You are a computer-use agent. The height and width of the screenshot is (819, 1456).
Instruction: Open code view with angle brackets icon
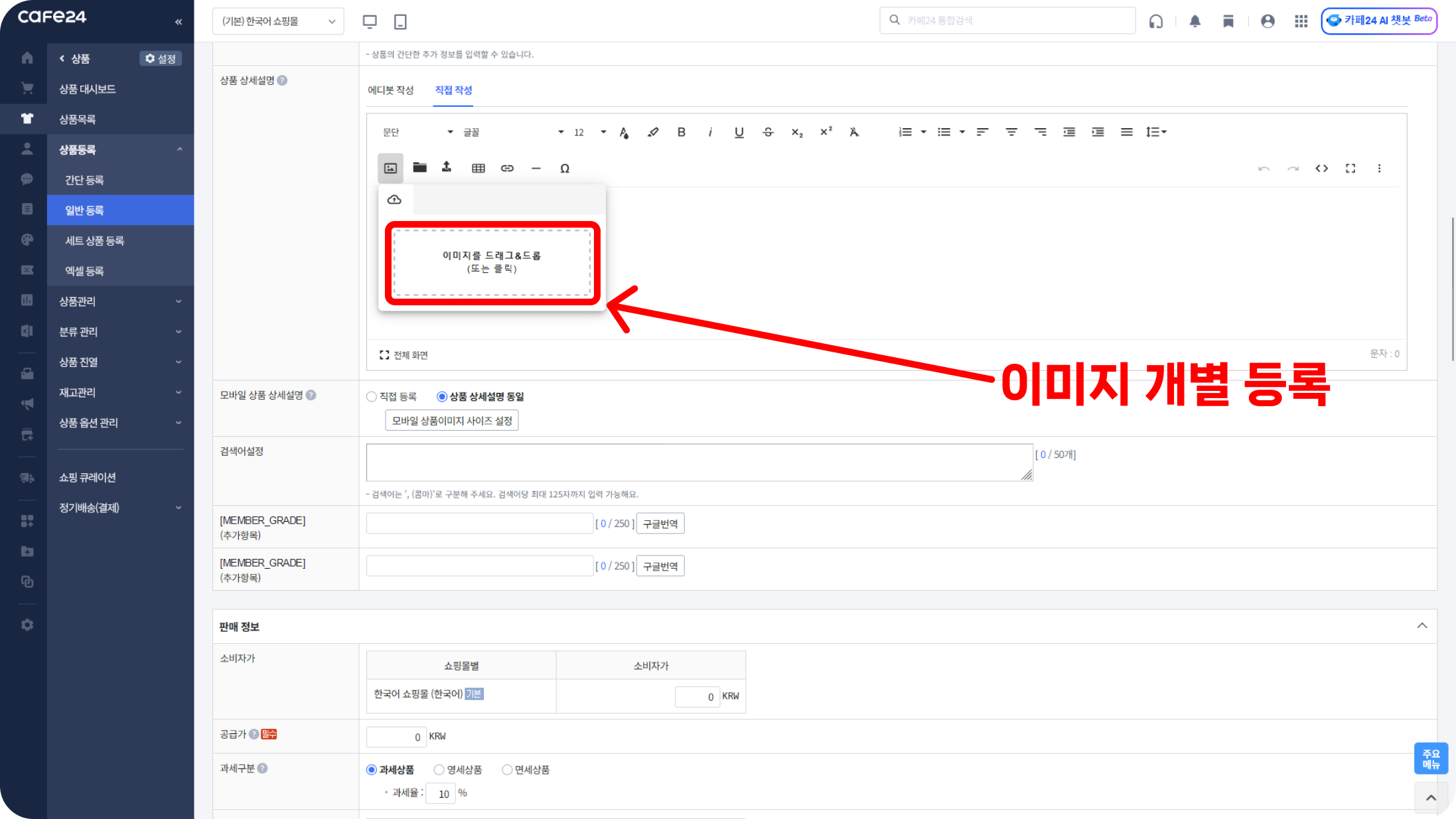1321,168
